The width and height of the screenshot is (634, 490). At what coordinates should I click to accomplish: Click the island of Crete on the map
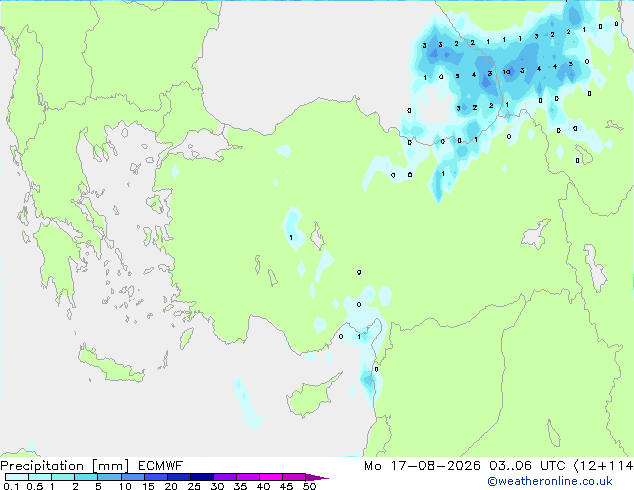110,365
